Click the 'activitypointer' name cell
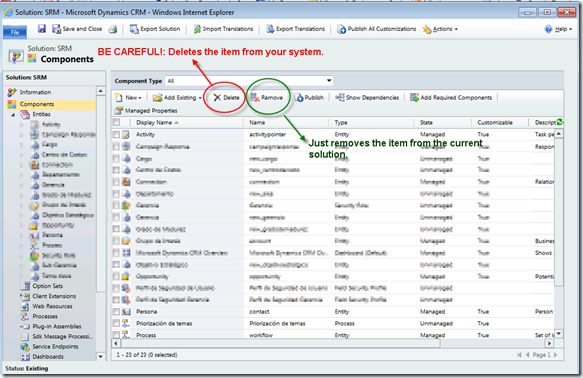Screen dimensions: 583x378 point(267,134)
